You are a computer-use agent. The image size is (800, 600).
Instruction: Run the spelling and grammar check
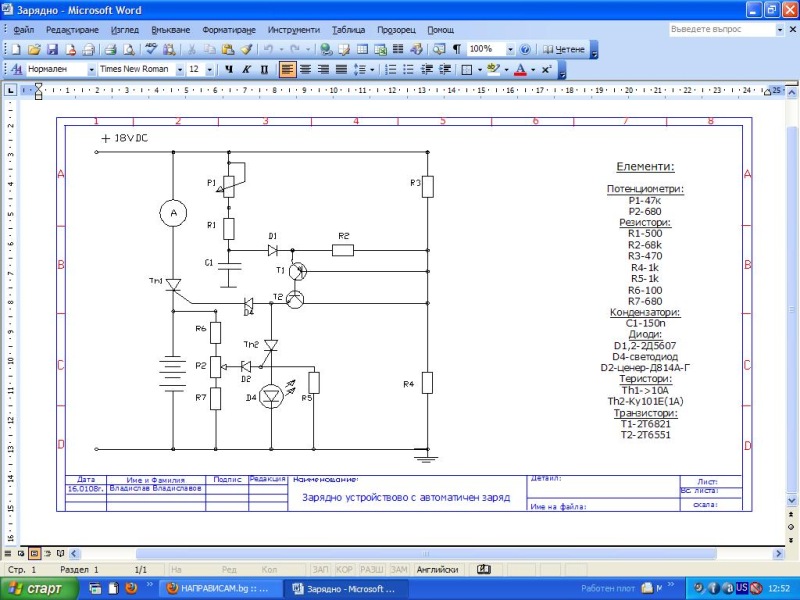(x=151, y=49)
